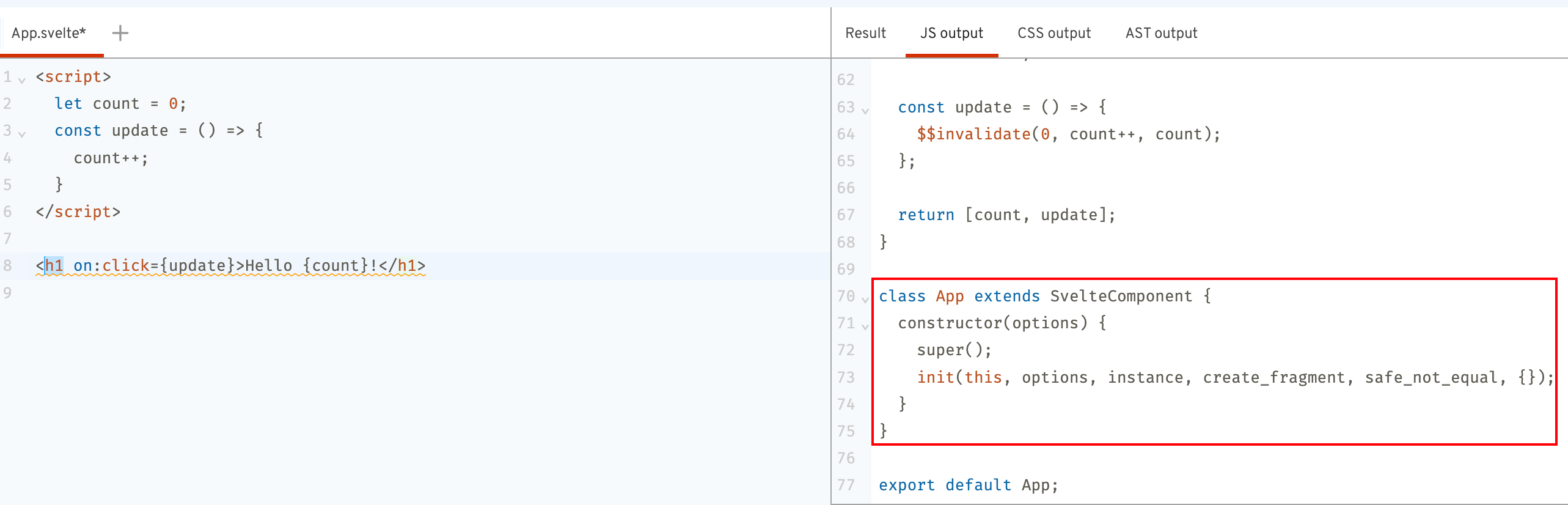1568x505 pixels.
Task: Open the AST output tab
Action: pos(1161,33)
